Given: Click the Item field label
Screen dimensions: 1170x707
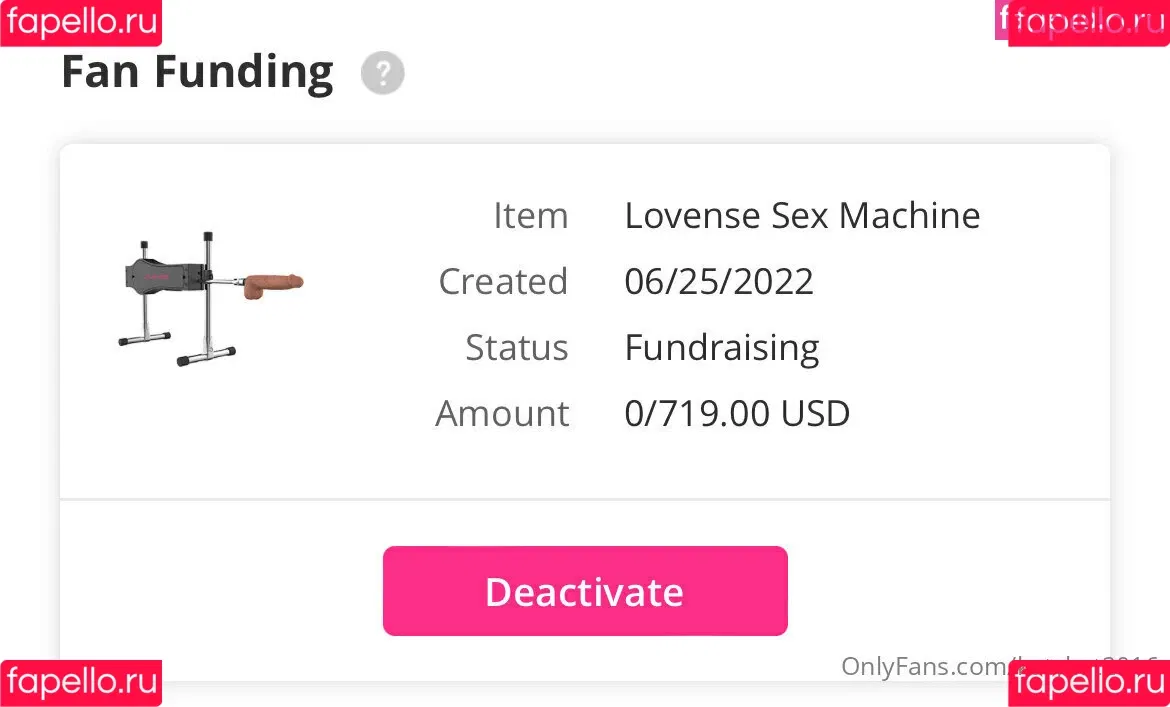Looking at the screenshot, I should (x=530, y=216).
